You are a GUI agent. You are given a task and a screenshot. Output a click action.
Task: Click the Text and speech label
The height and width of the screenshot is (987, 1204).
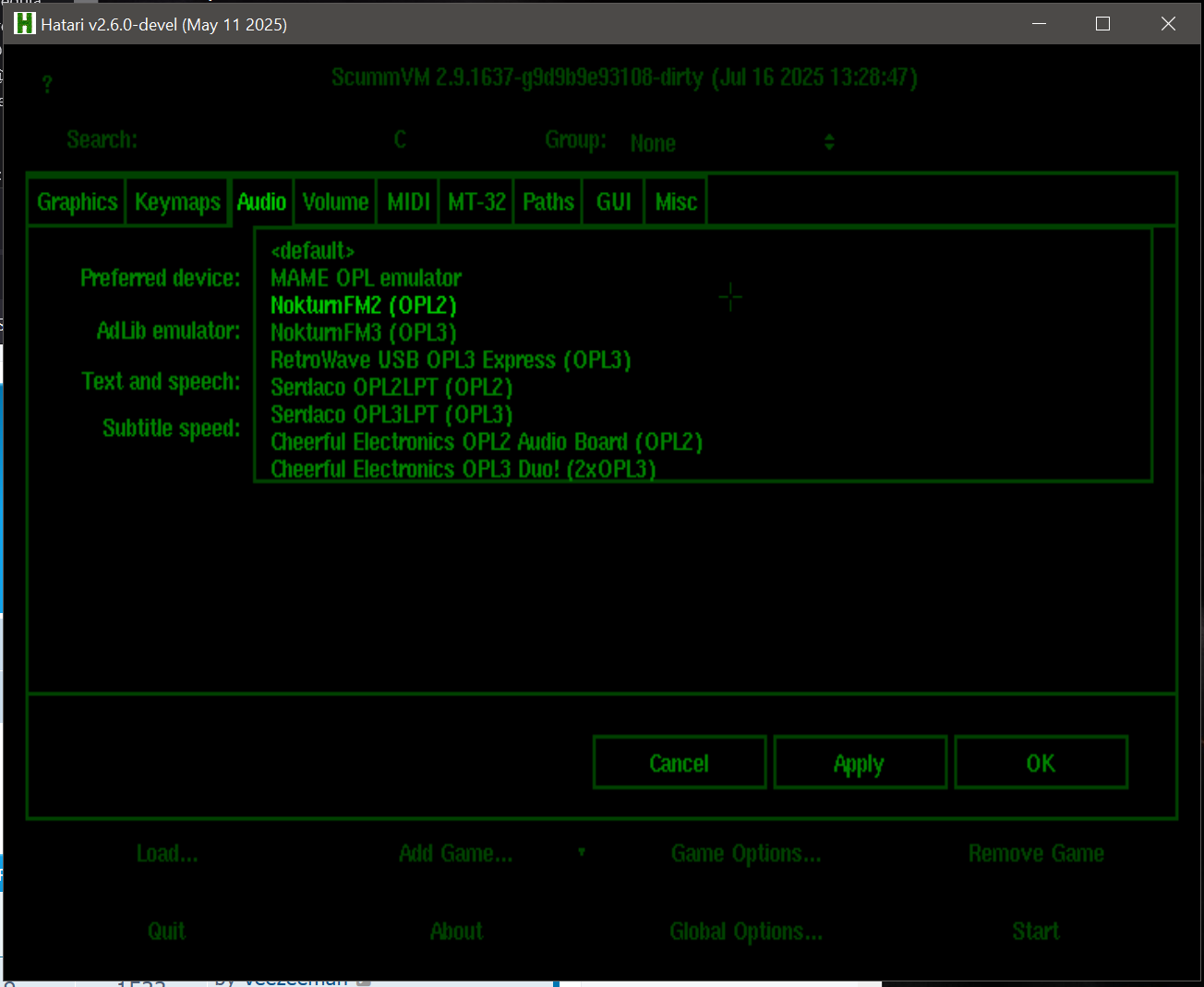coord(161,381)
